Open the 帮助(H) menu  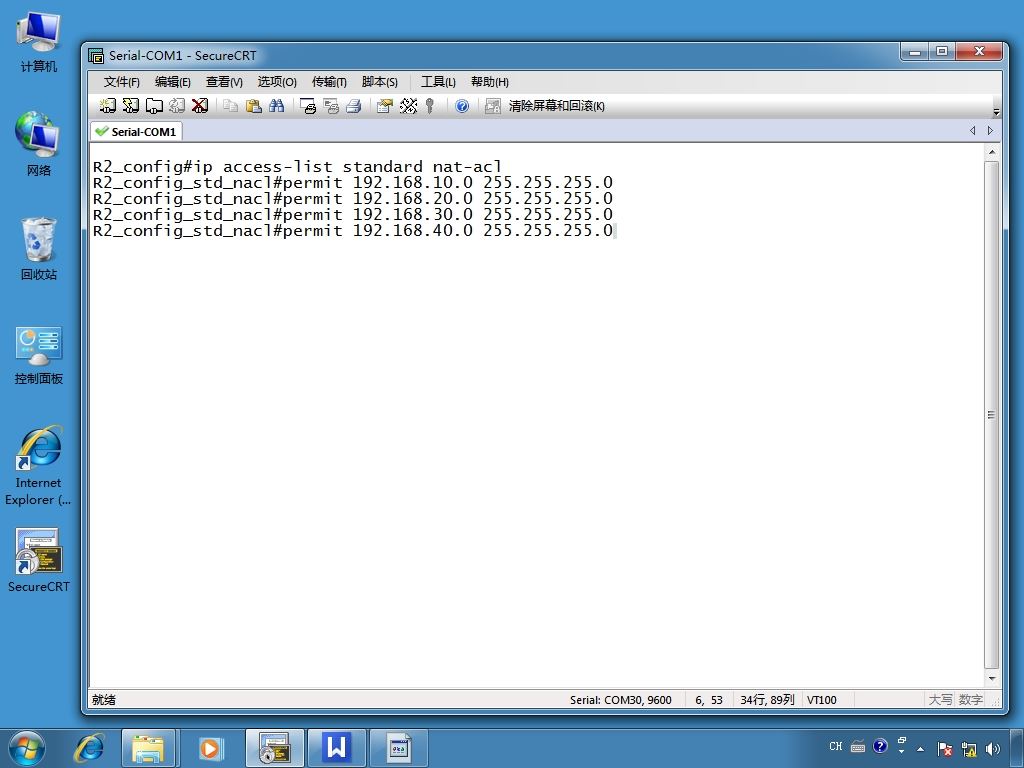click(490, 82)
